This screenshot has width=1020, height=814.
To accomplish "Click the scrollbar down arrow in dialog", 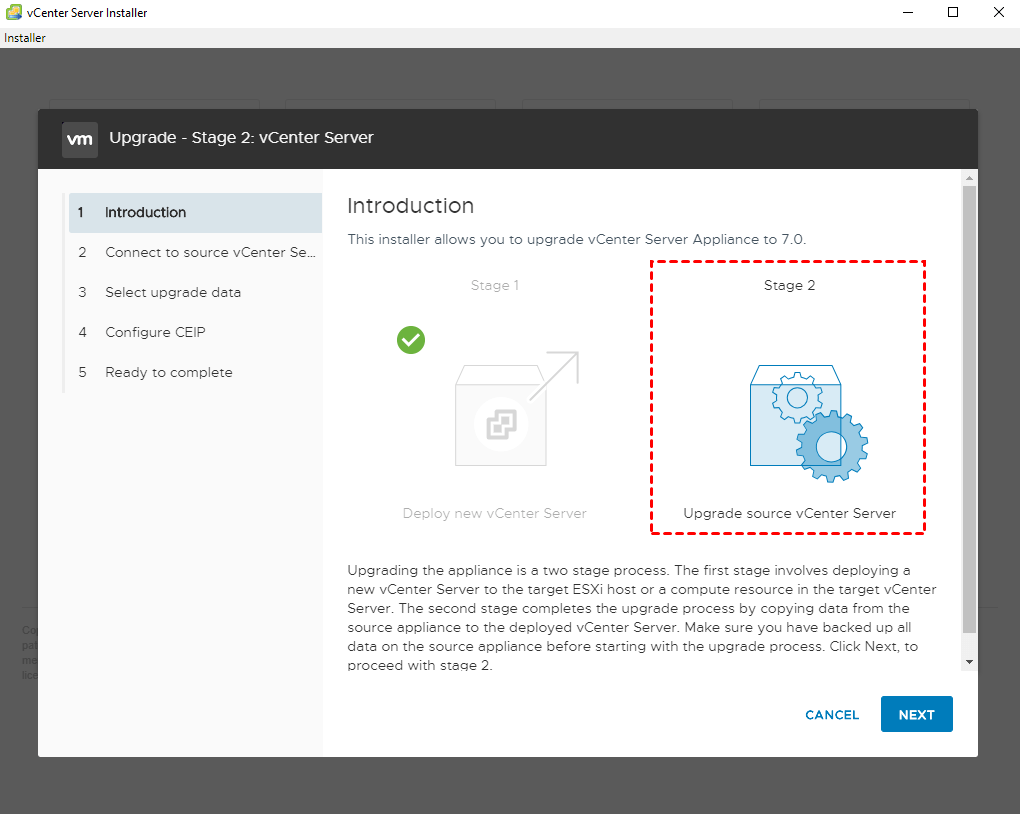I will 969,662.
